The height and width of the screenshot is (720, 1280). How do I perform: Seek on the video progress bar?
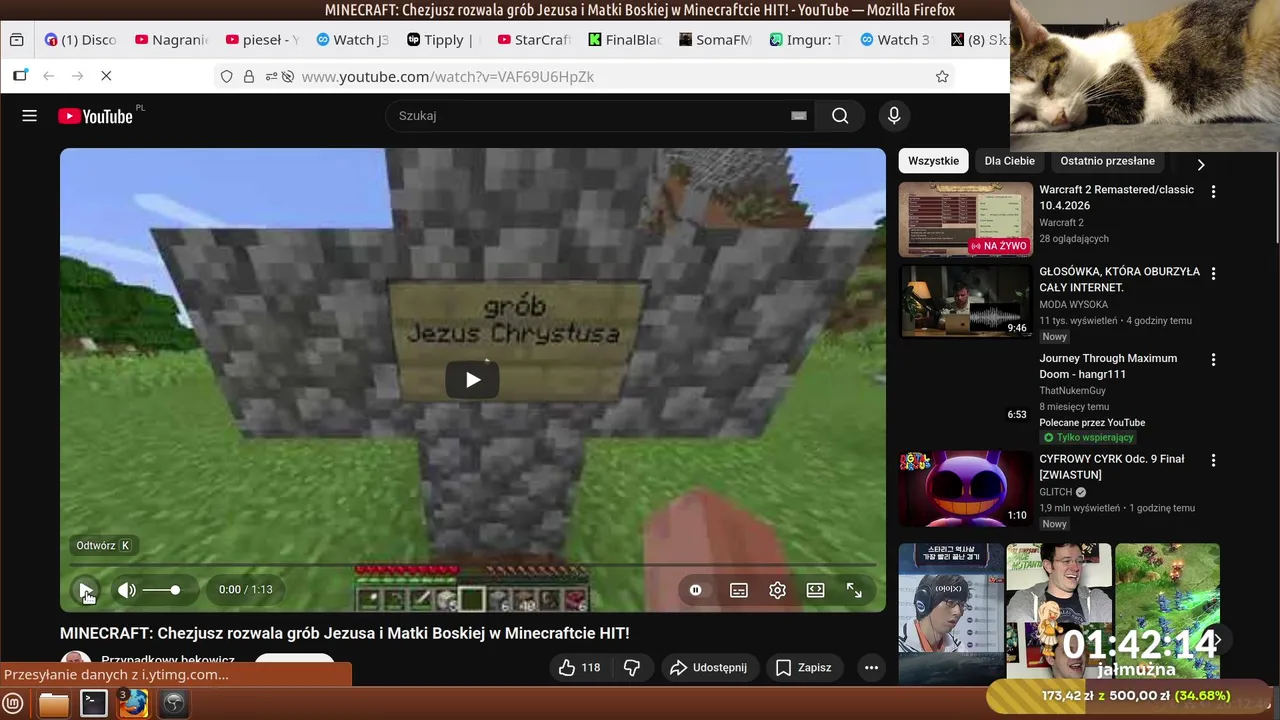(x=473, y=566)
